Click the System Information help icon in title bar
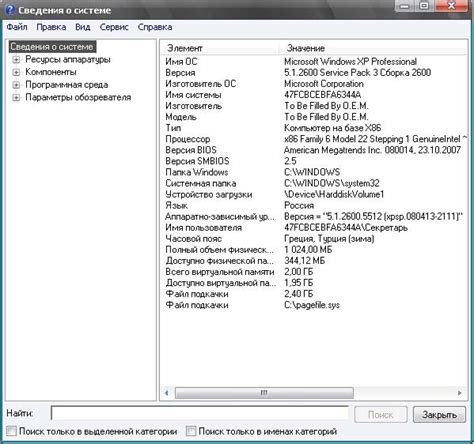The width and height of the screenshot is (474, 444). point(10,9)
